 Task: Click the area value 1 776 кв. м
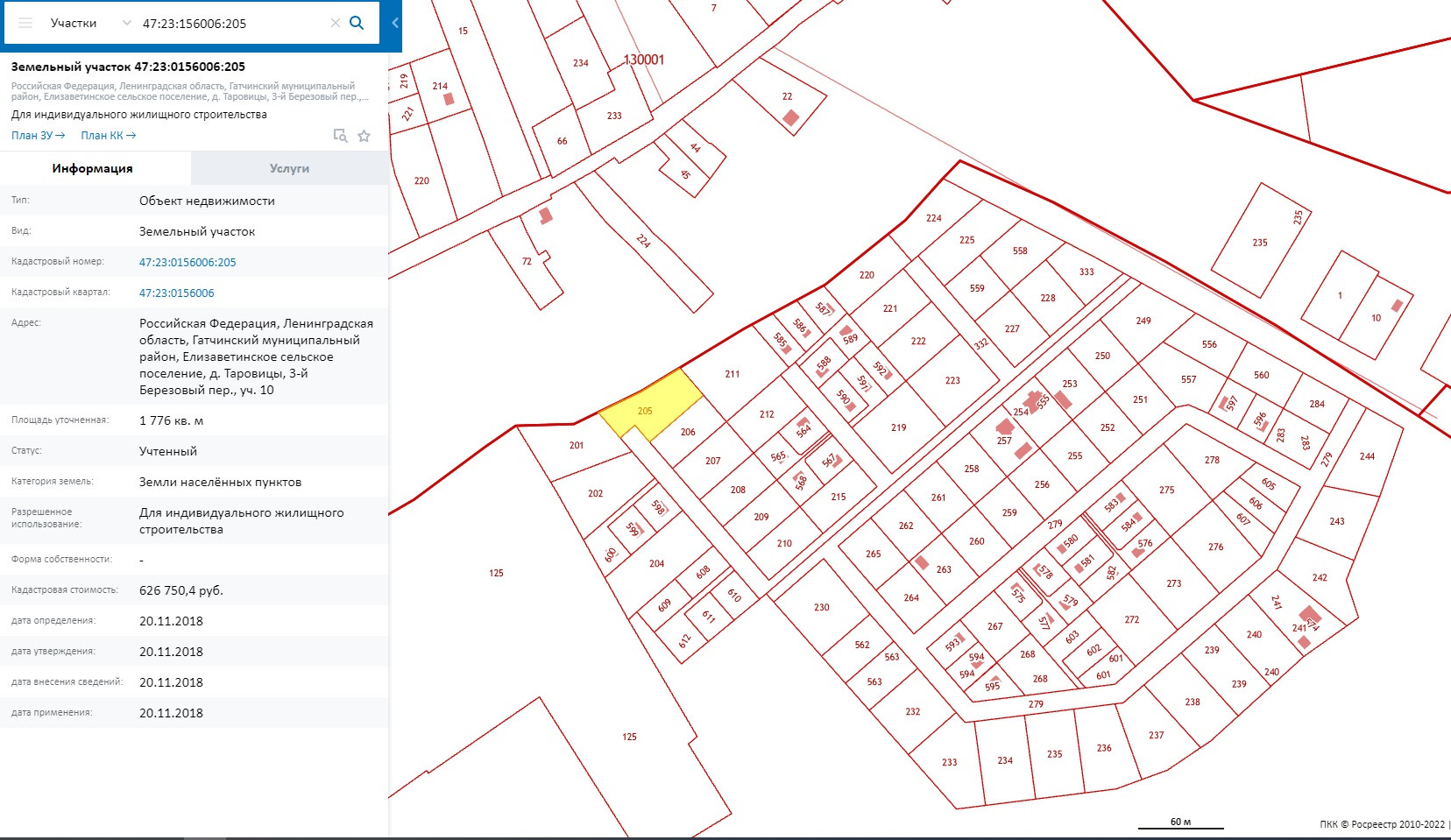point(171,420)
